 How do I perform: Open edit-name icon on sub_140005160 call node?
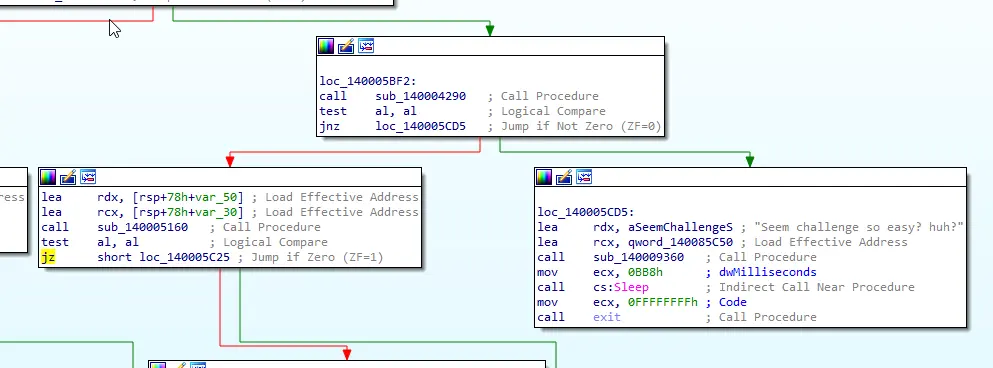click(68, 177)
